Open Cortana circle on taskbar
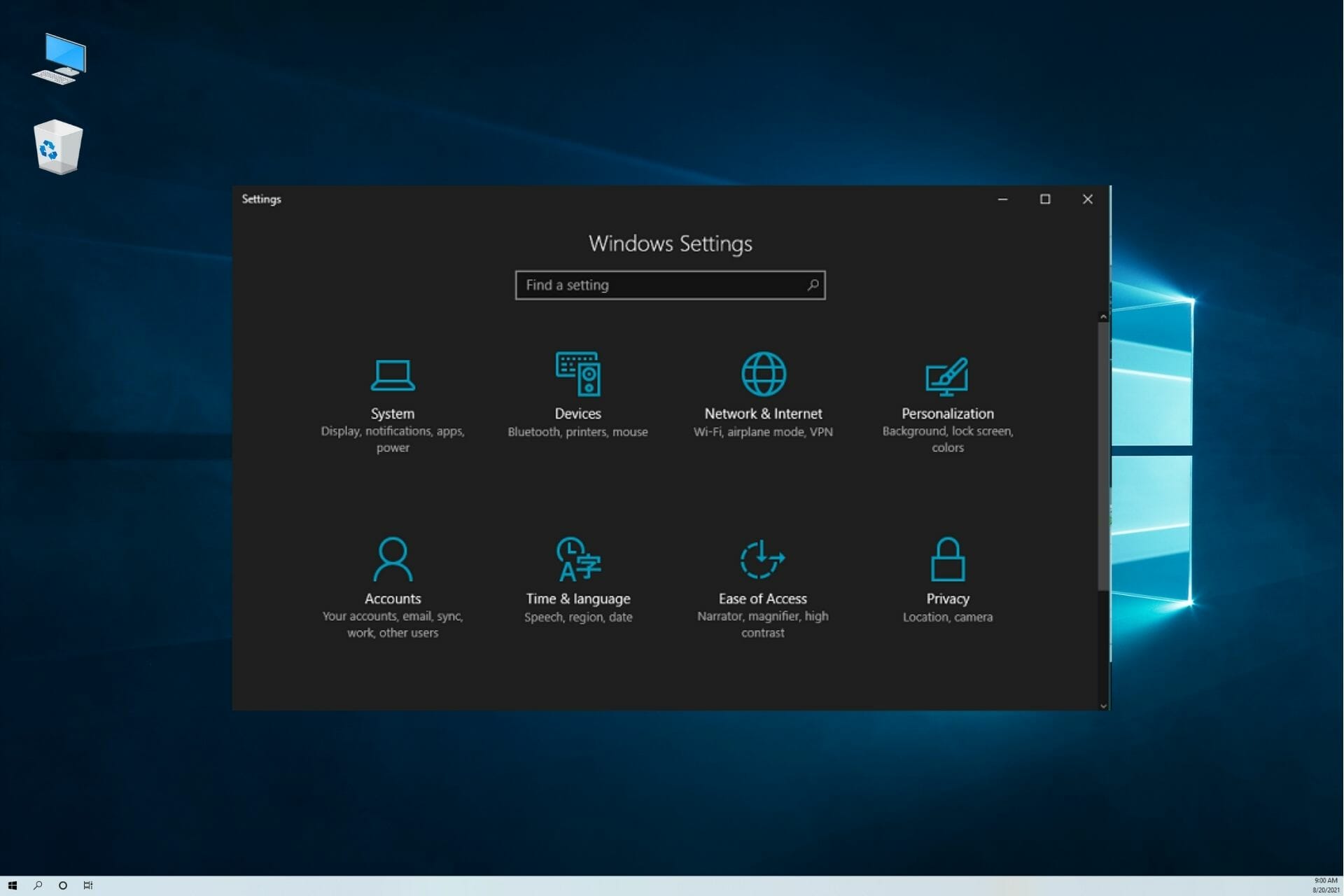The width and height of the screenshot is (1344, 896). click(63, 885)
